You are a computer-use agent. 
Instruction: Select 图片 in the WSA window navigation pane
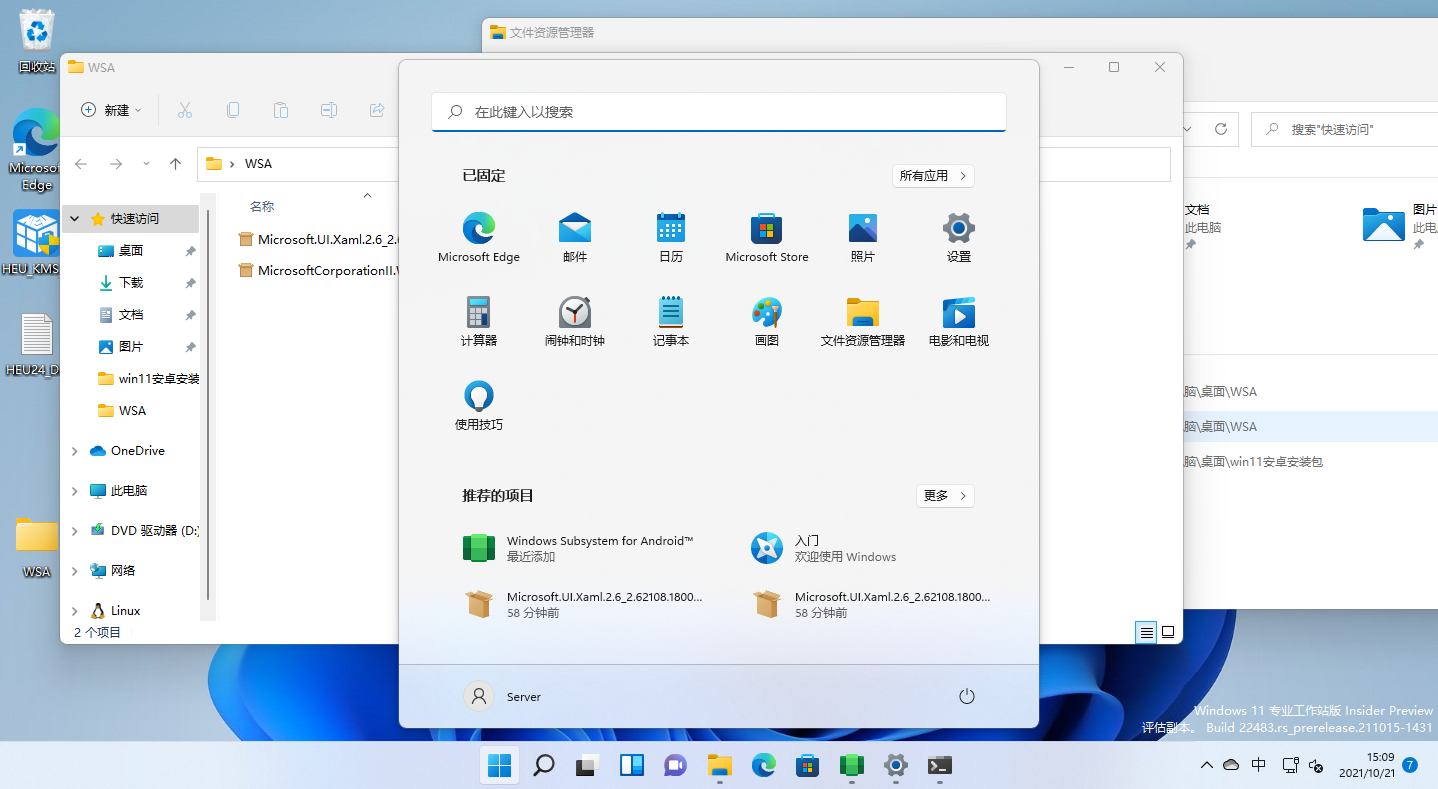point(132,347)
